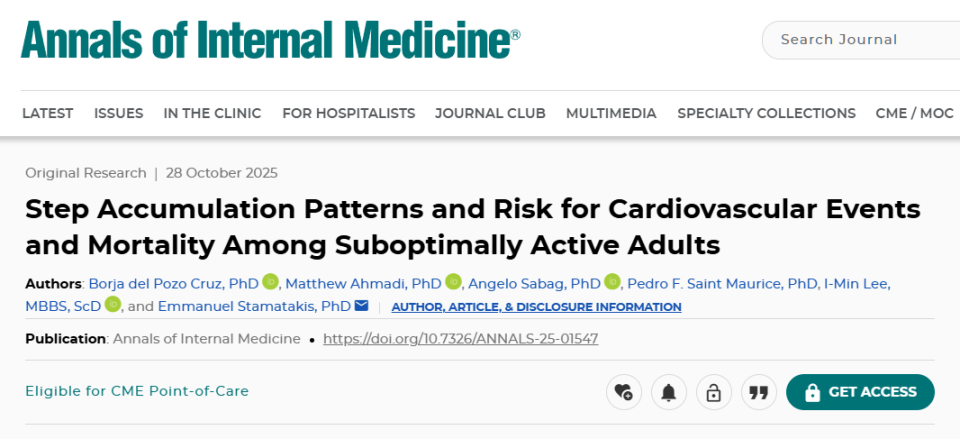The height and width of the screenshot is (439, 960).
Task: Go to the In the Clinic section
Action: [212, 113]
